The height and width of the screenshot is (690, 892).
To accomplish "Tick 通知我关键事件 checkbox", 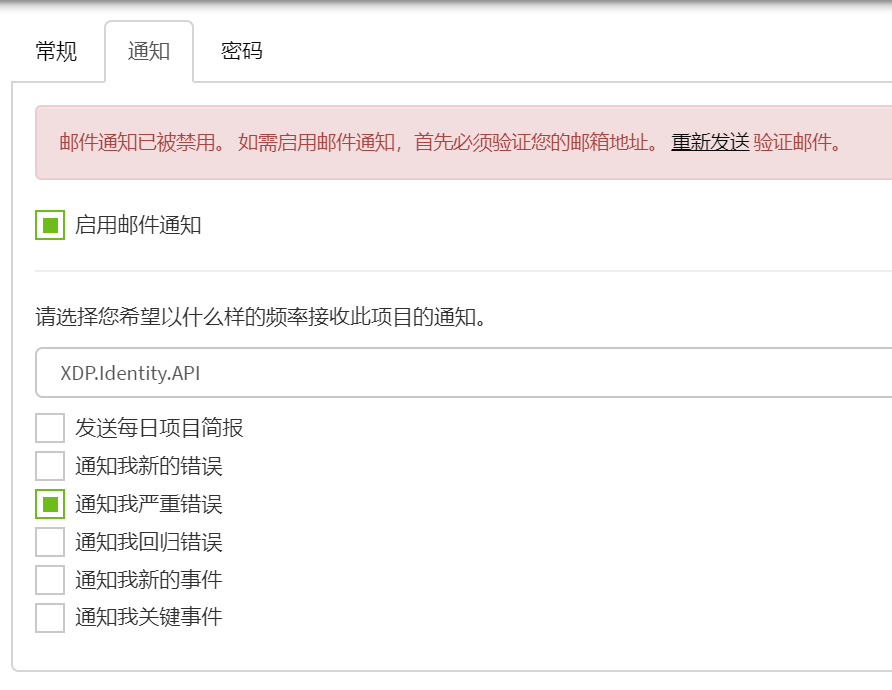I will pyautogui.click(x=50, y=617).
